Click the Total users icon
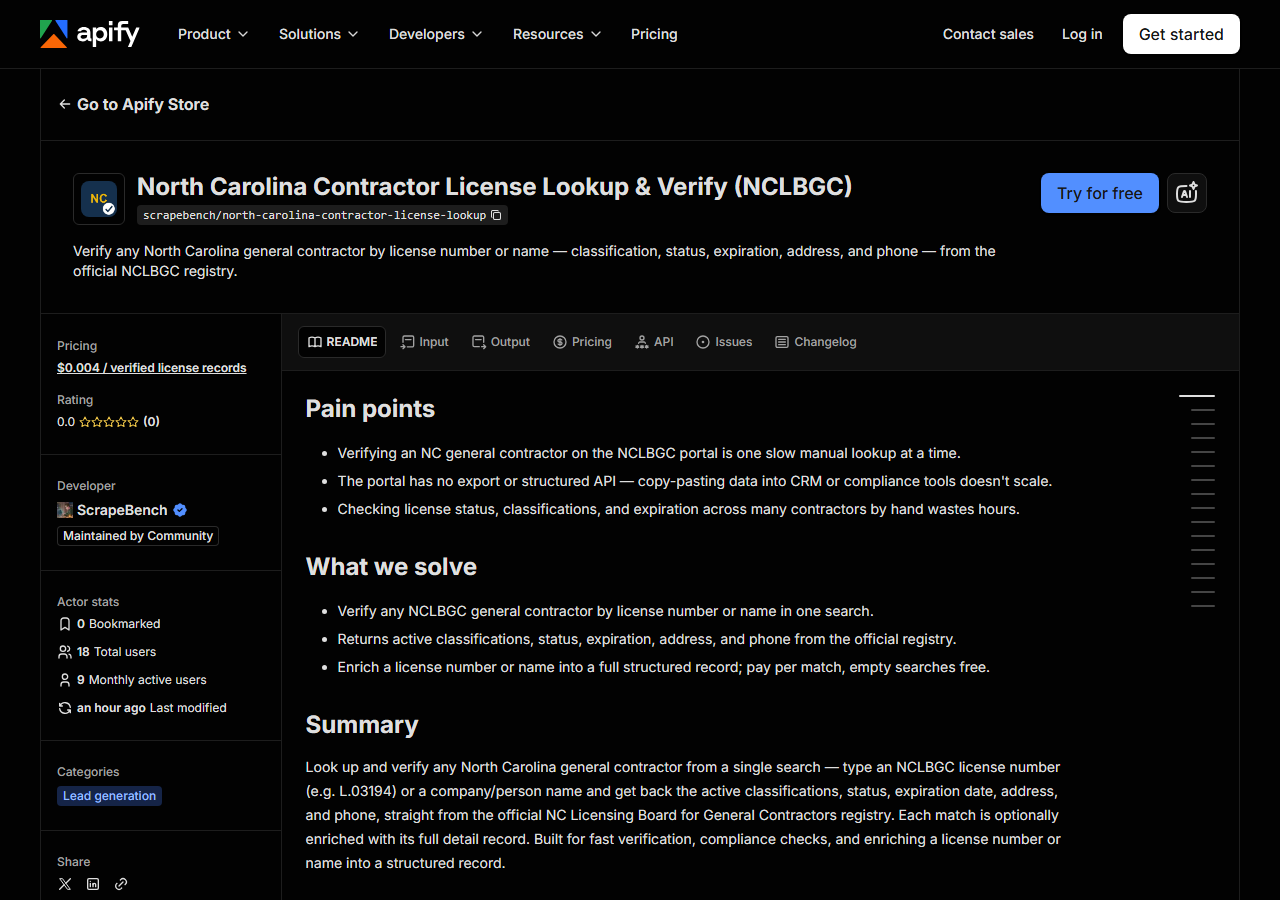Viewport: 1280px width, 900px height. 65,652
